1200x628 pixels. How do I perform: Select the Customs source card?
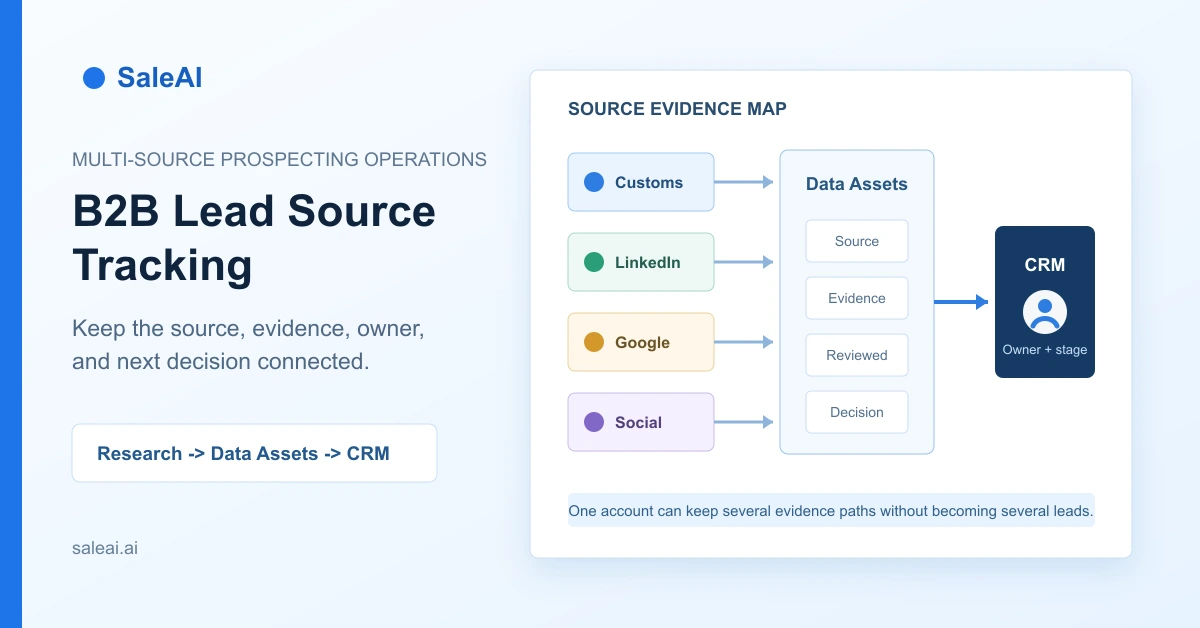641,182
